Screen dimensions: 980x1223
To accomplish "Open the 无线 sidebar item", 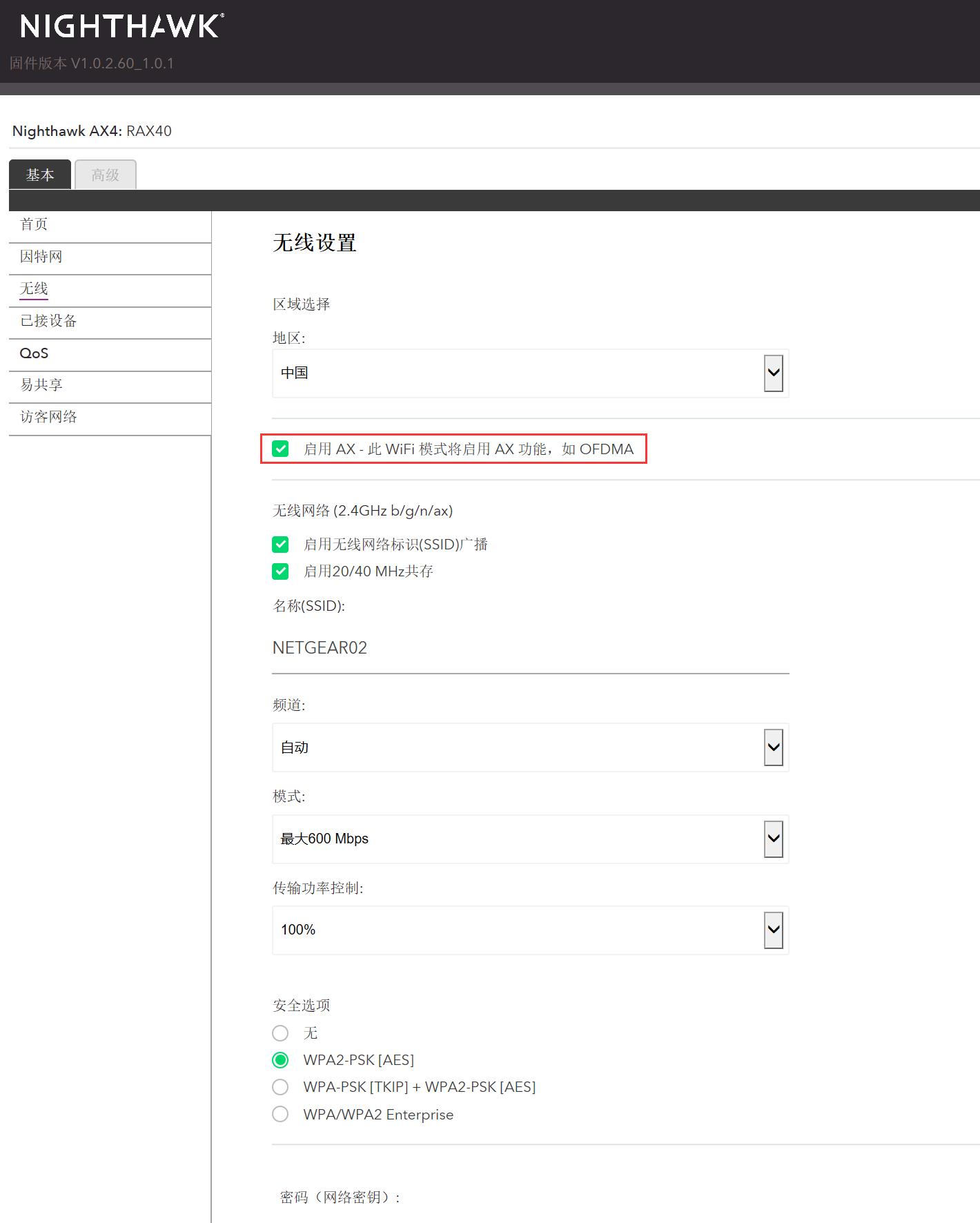I will point(110,289).
